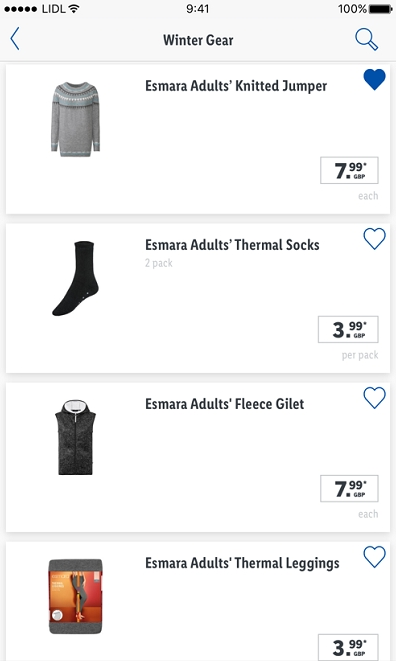
Task: Tap heart icon beside Thermal Leggings
Action: 374,556
